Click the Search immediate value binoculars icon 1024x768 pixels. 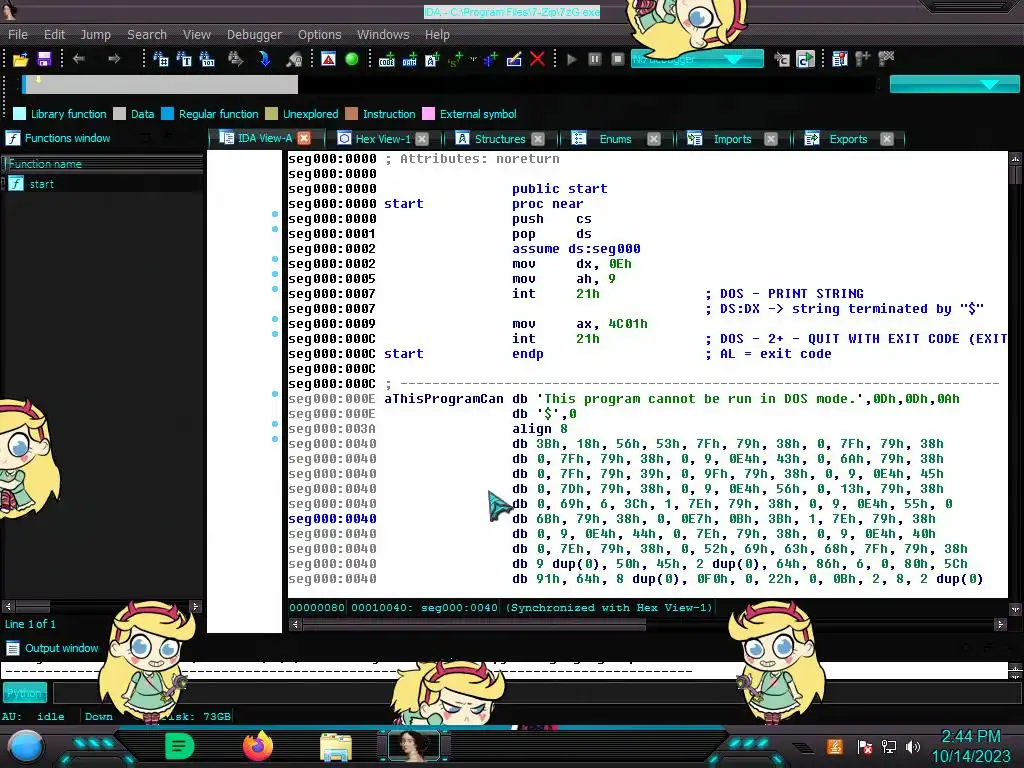click(161, 59)
